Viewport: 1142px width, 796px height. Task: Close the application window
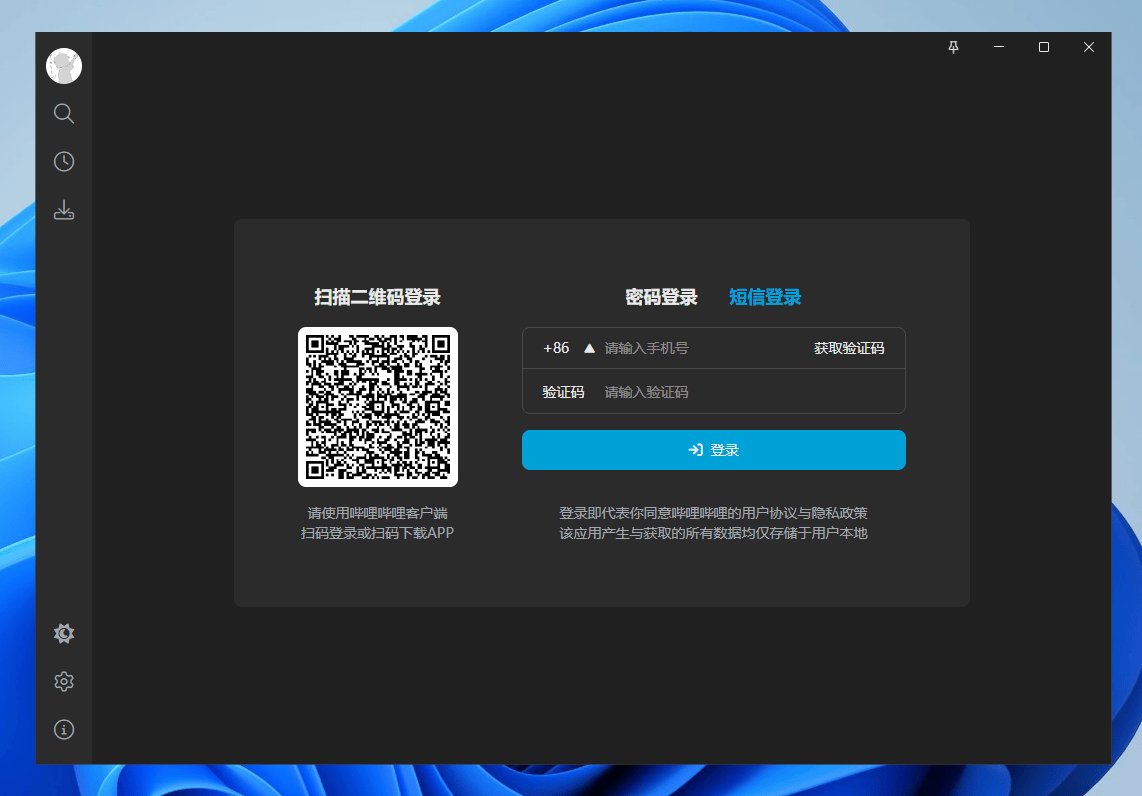click(1088, 47)
